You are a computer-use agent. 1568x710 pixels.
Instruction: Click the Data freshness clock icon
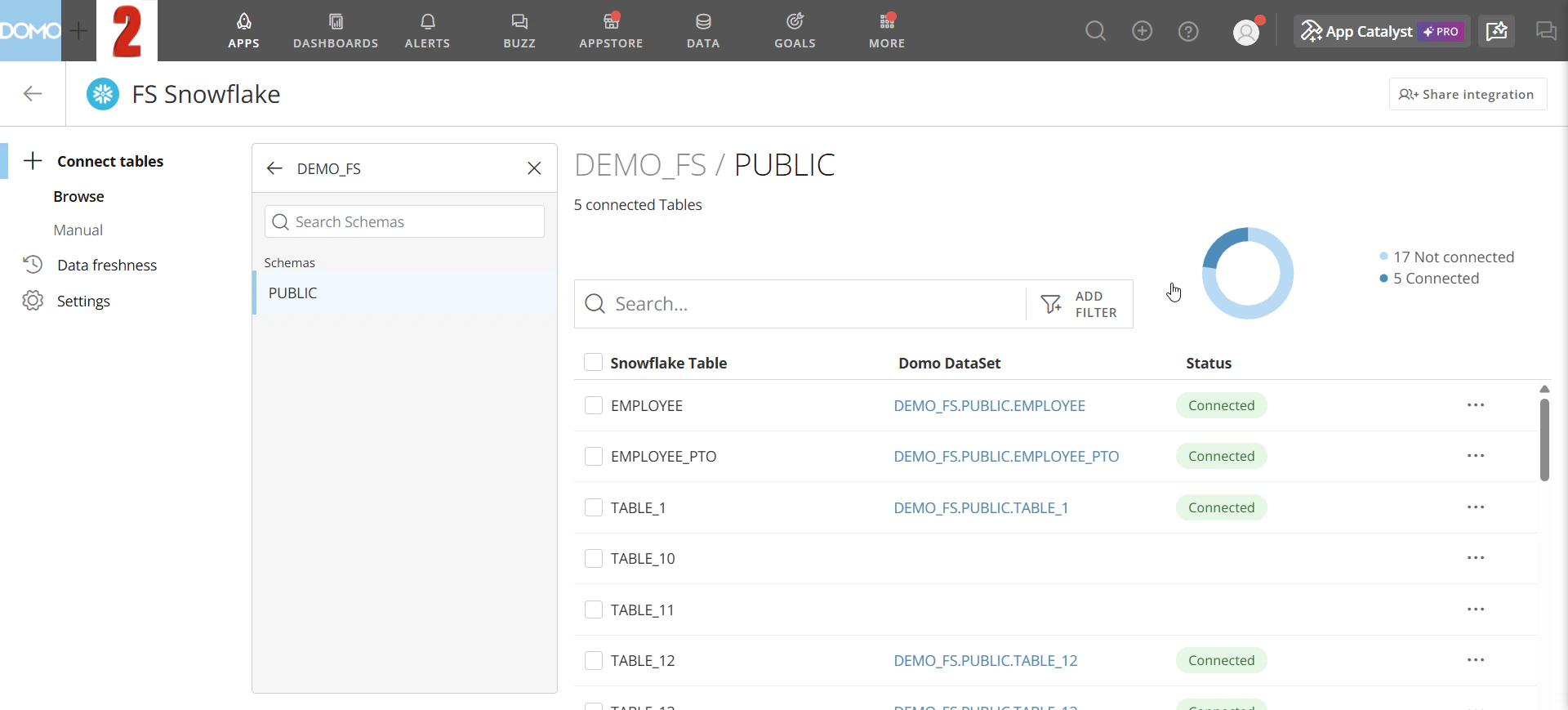33,265
